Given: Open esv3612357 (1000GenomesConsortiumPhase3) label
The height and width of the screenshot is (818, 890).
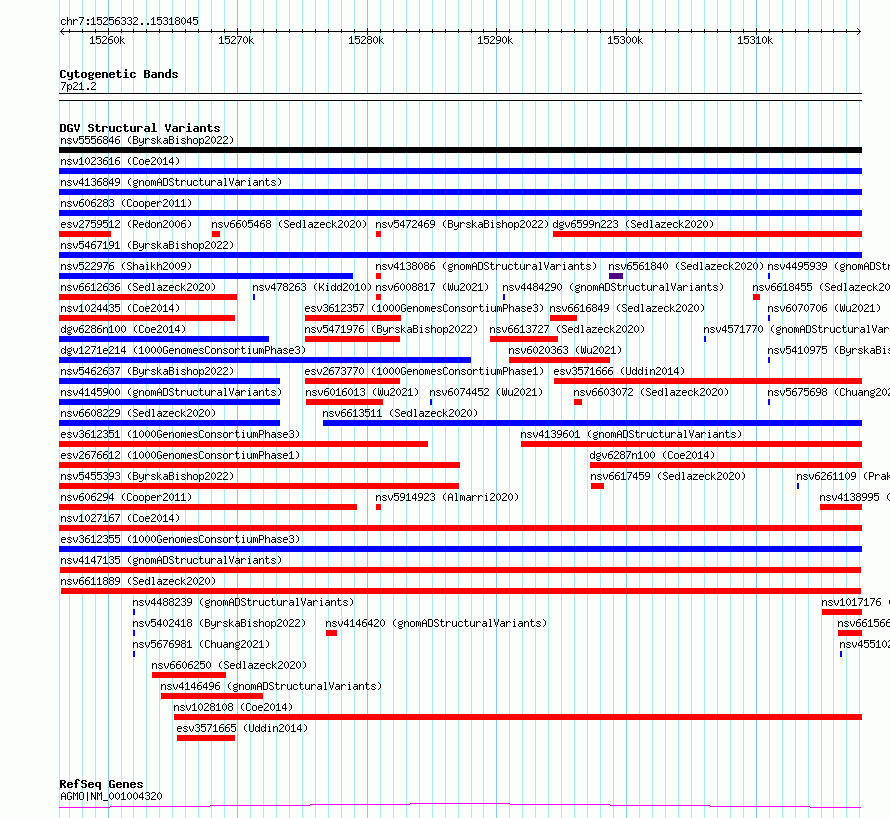Looking at the screenshot, I should 424,308.
